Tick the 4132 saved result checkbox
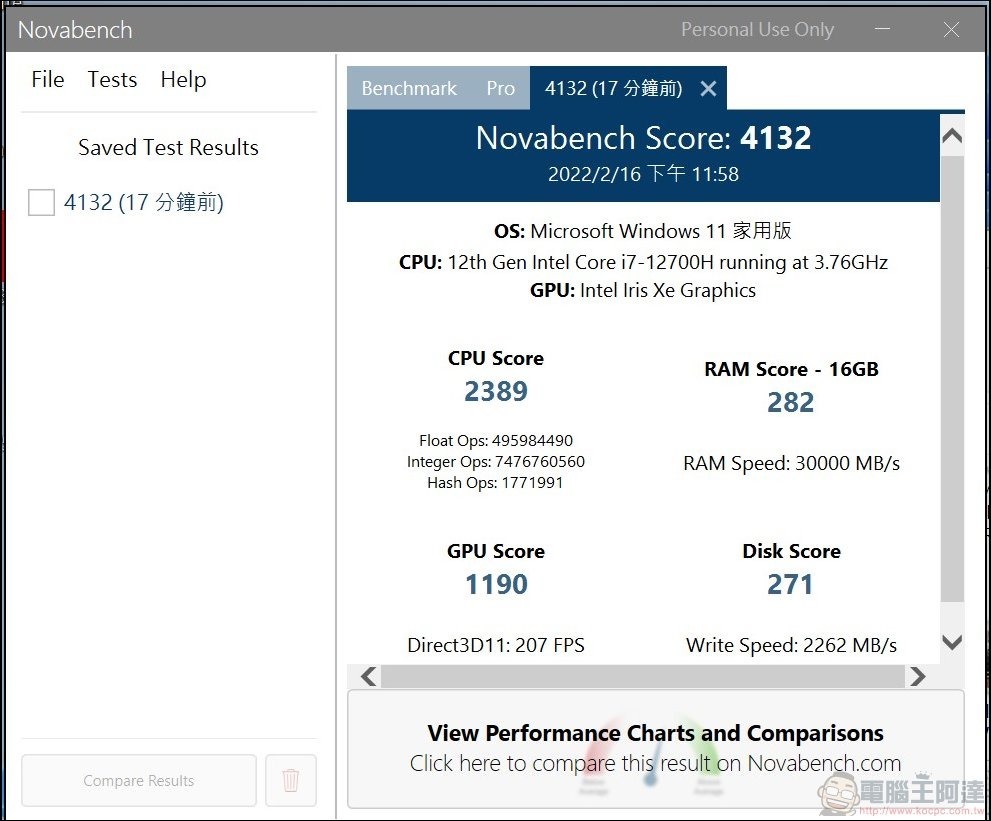The width and height of the screenshot is (991, 821). point(41,203)
